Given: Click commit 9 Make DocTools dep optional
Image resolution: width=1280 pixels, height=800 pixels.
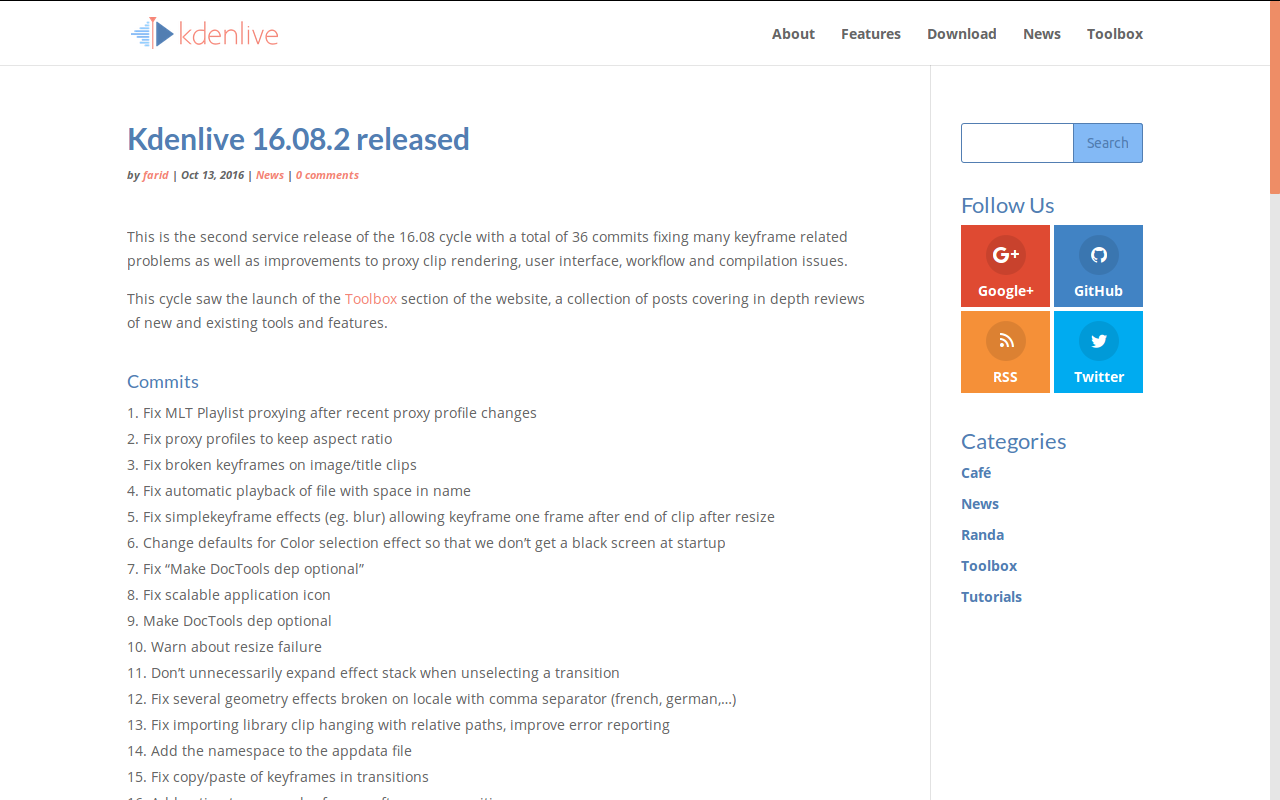Looking at the screenshot, I should (229, 621).
